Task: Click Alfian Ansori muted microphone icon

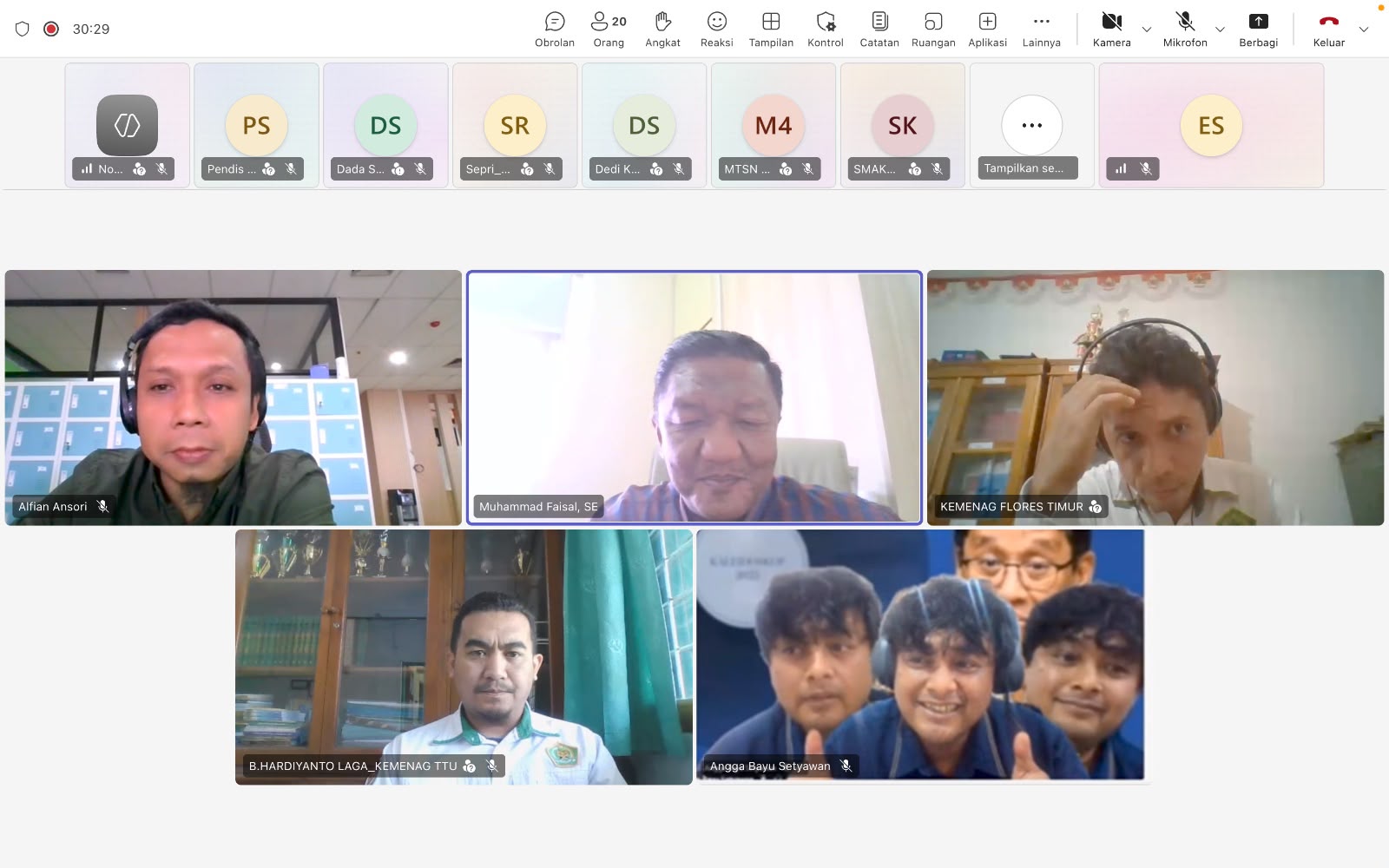Action: [x=103, y=506]
